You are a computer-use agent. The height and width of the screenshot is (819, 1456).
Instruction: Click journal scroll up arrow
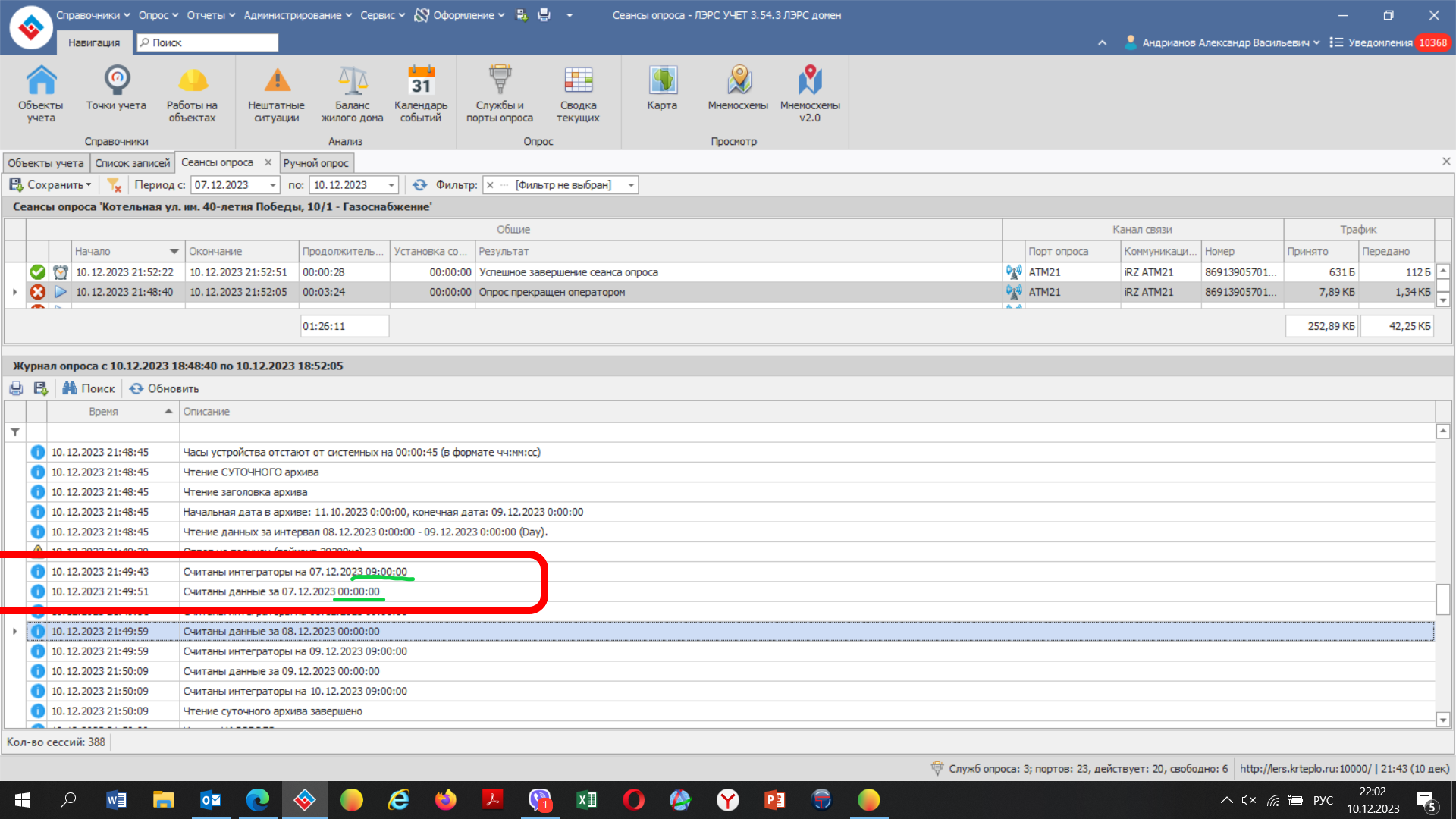tap(1443, 431)
